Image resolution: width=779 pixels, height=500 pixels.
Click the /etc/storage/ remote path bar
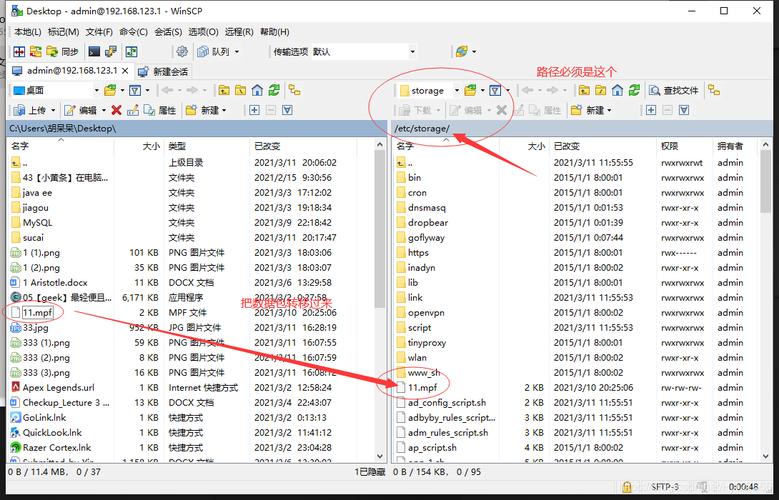pos(582,128)
